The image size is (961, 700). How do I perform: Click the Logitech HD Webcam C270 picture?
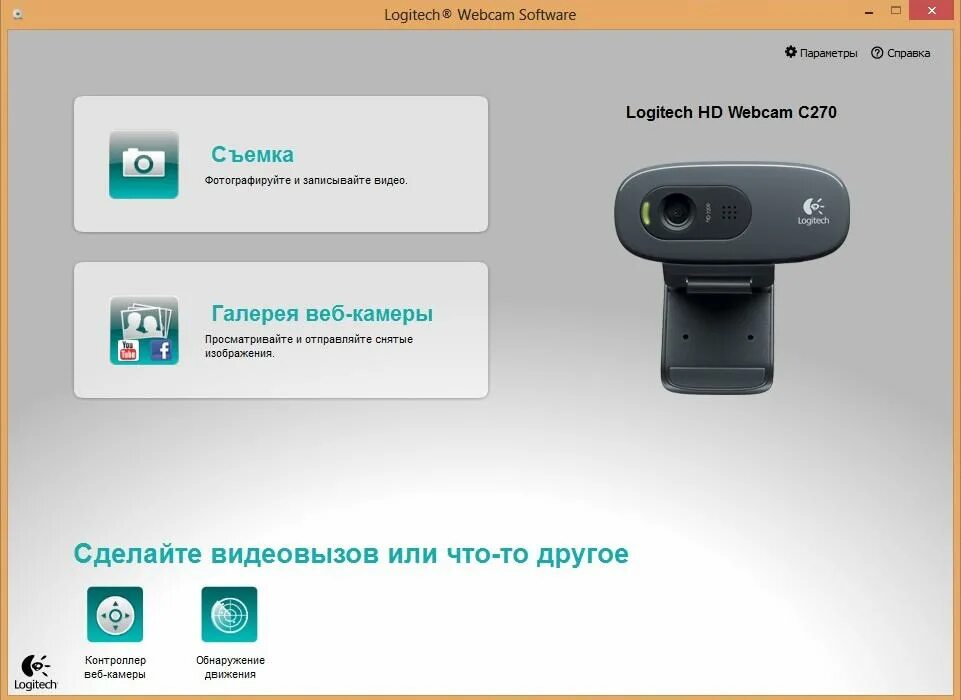pos(732,278)
